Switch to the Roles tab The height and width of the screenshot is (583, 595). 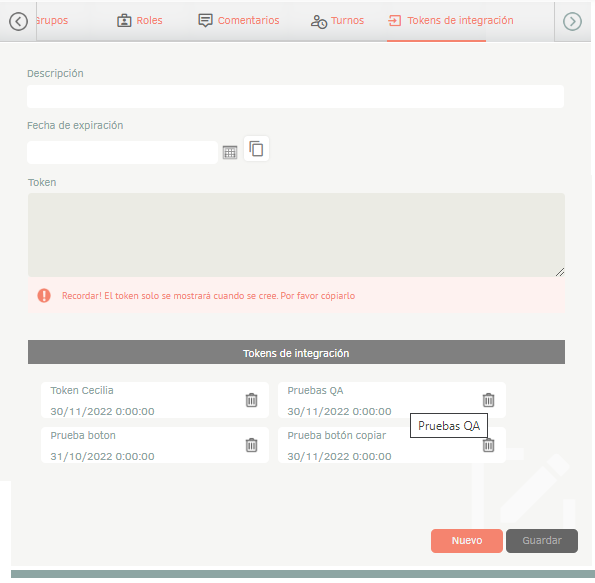click(139, 20)
